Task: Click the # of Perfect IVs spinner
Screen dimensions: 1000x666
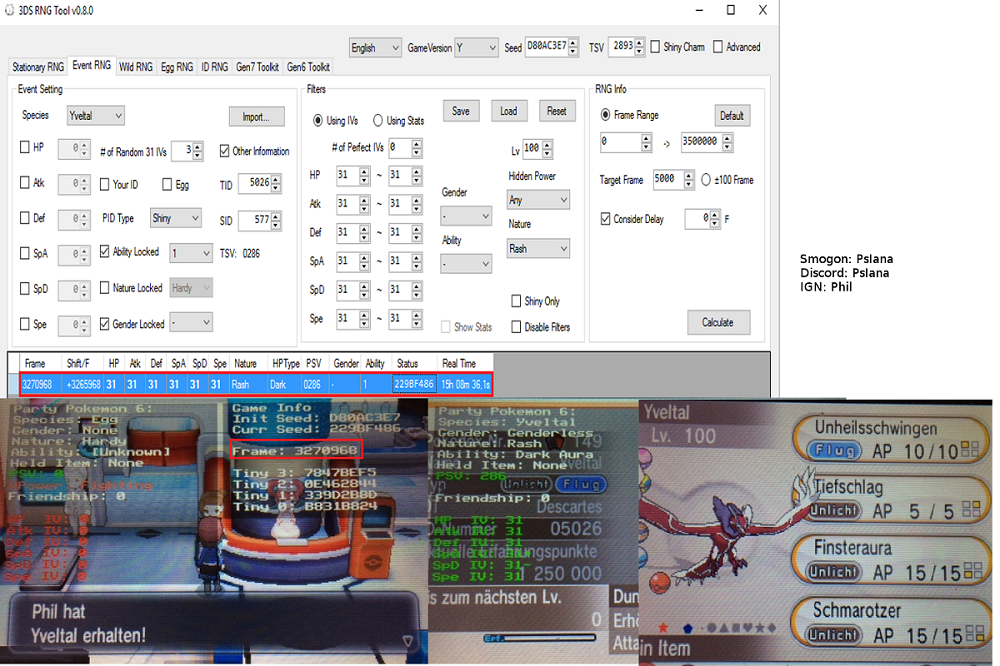Action: click(x=406, y=147)
